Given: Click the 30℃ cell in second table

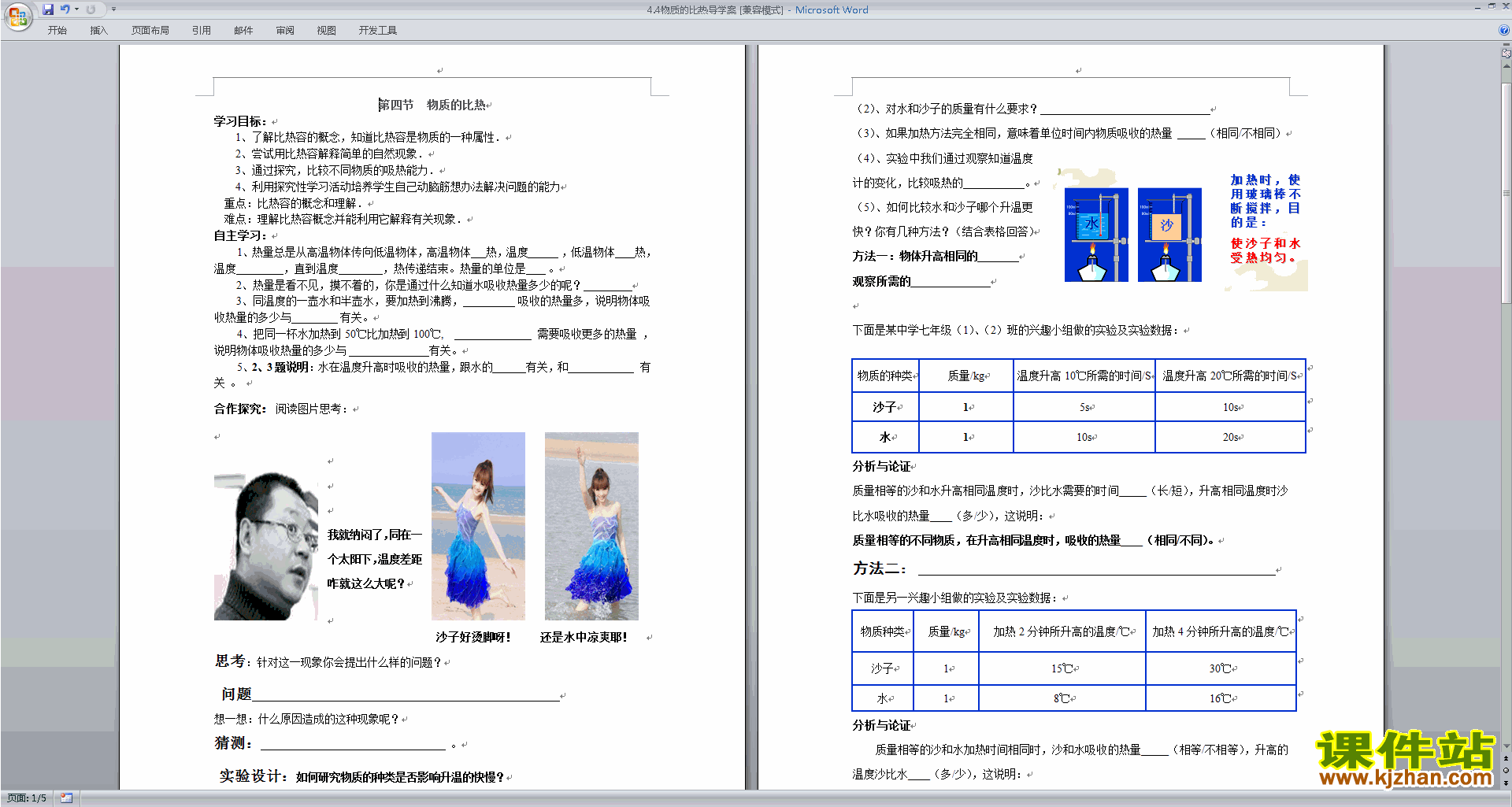Looking at the screenshot, I should [1221, 668].
